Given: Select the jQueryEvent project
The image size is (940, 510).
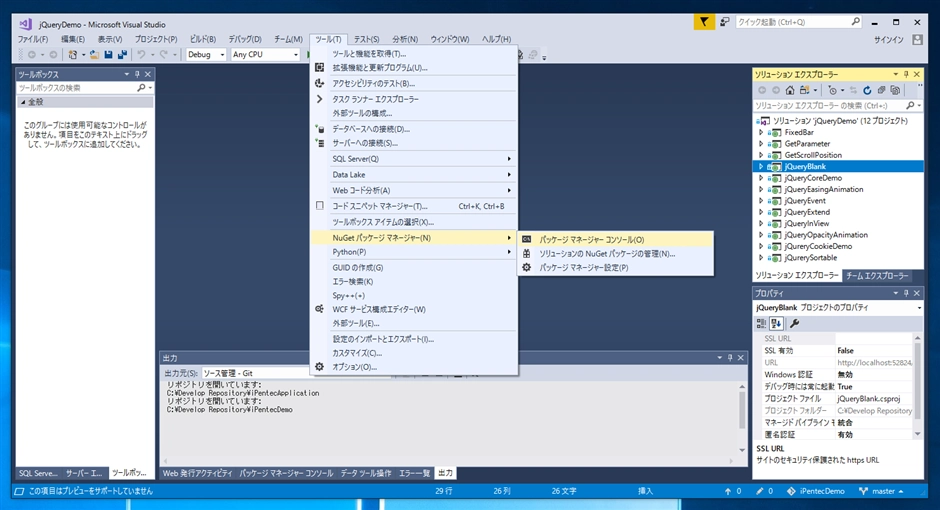Looking at the screenshot, I should click(x=805, y=201).
